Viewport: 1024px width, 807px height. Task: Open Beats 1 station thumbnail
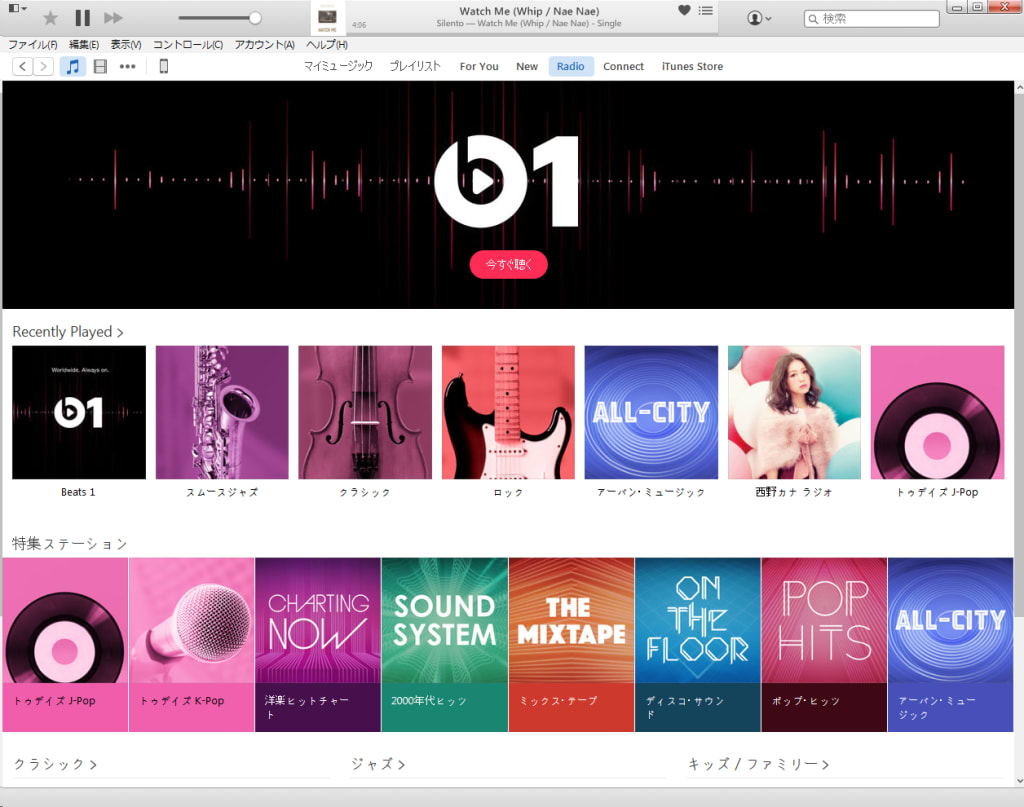point(79,412)
